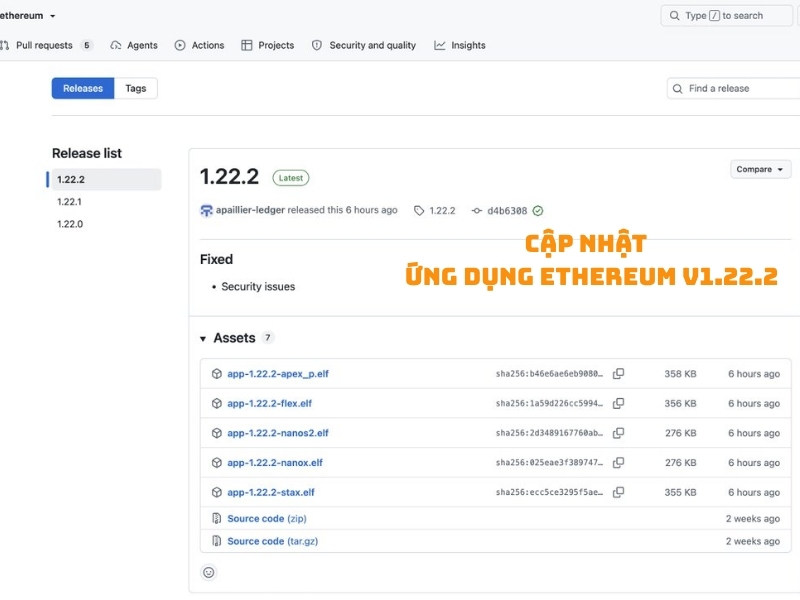
Task: Open the Insights tab
Action: (x=460, y=45)
